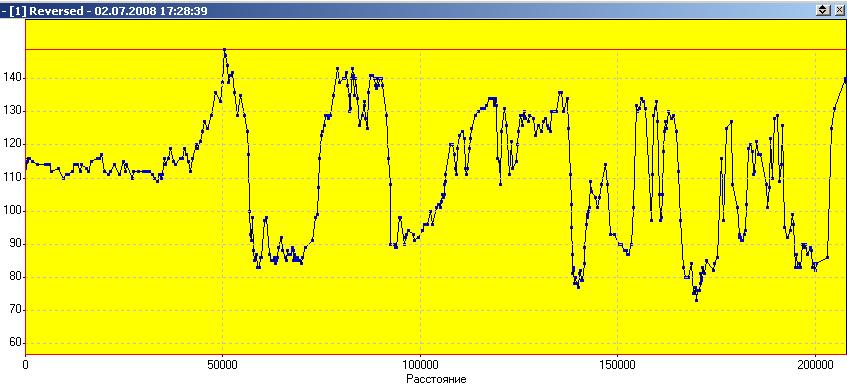Click the 150000 tick label on horizontal axis
Screen dimensions: 847x386
pyautogui.click(x=617, y=365)
